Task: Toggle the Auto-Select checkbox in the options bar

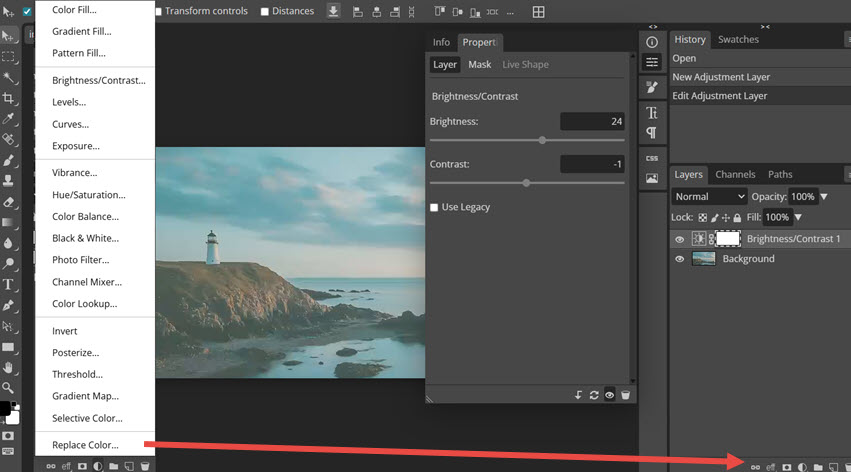Action: tap(27, 11)
